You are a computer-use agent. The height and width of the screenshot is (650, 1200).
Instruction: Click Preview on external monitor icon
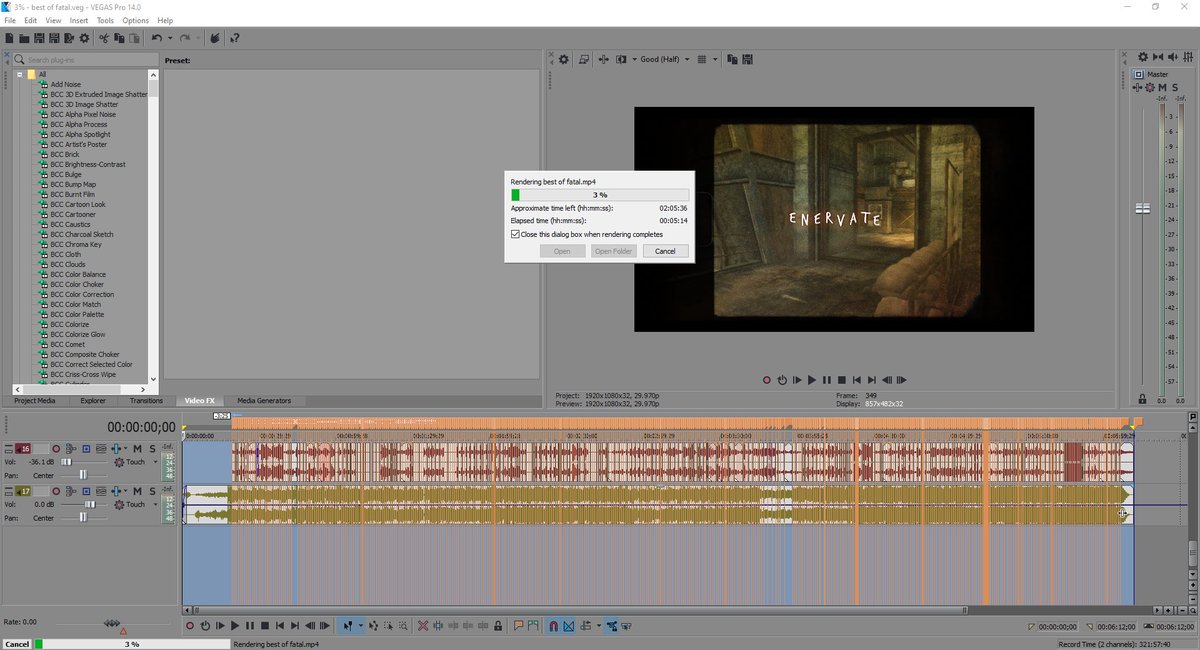pos(584,59)
